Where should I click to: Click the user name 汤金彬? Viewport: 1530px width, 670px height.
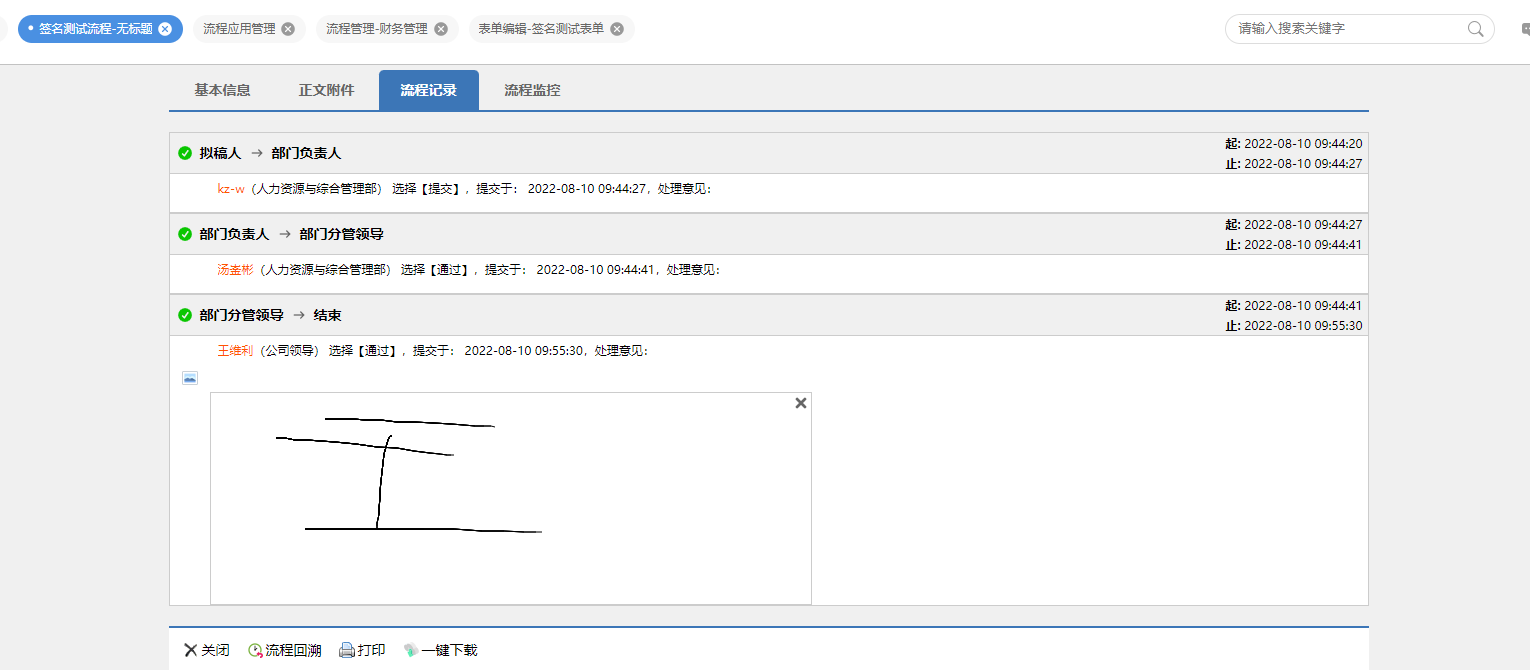pos(236,270)
